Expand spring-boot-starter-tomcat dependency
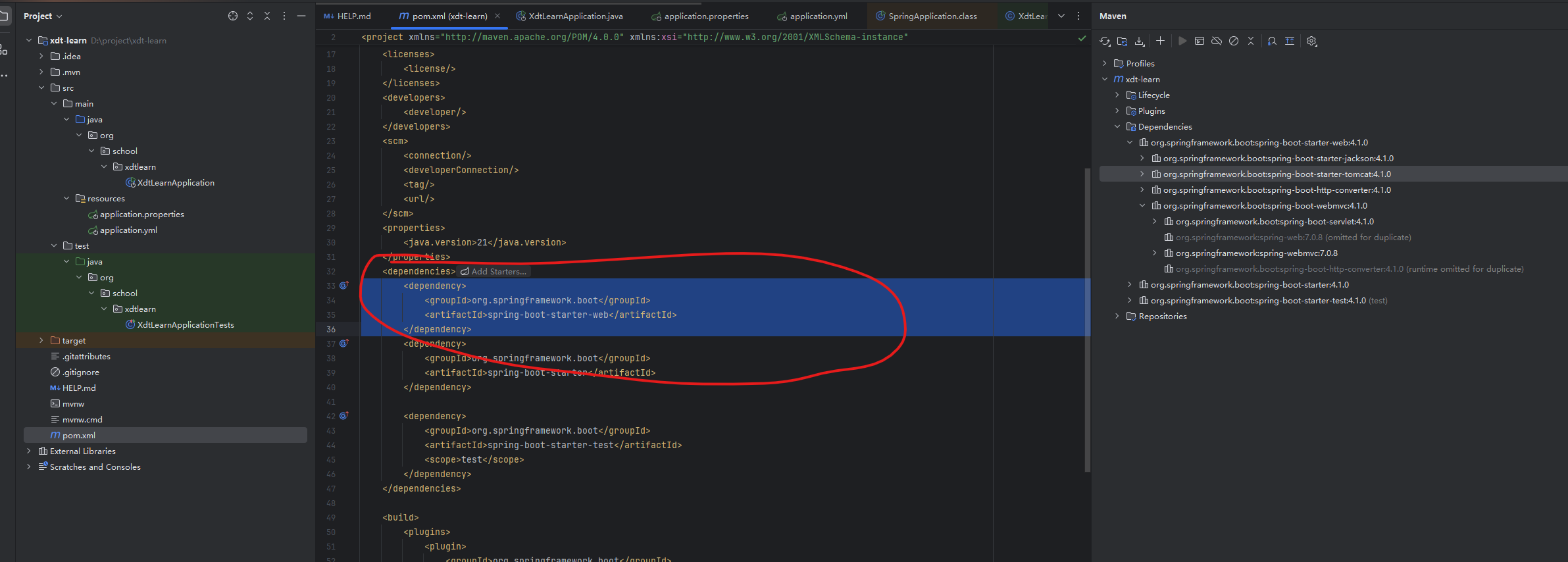Viewport: 1568px width, 562px height. pos(1142,174)
